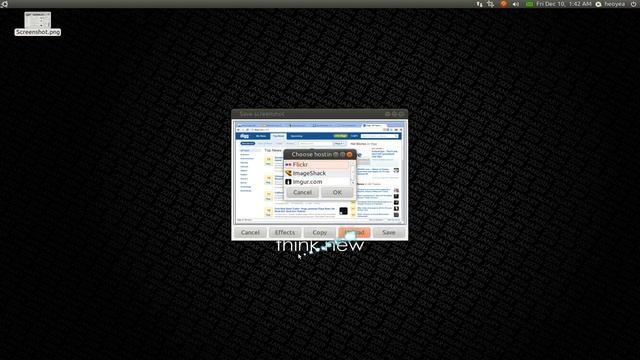Save the screenshot with Save button
Screen dimensions: 640x360
(x=389, y=232)
